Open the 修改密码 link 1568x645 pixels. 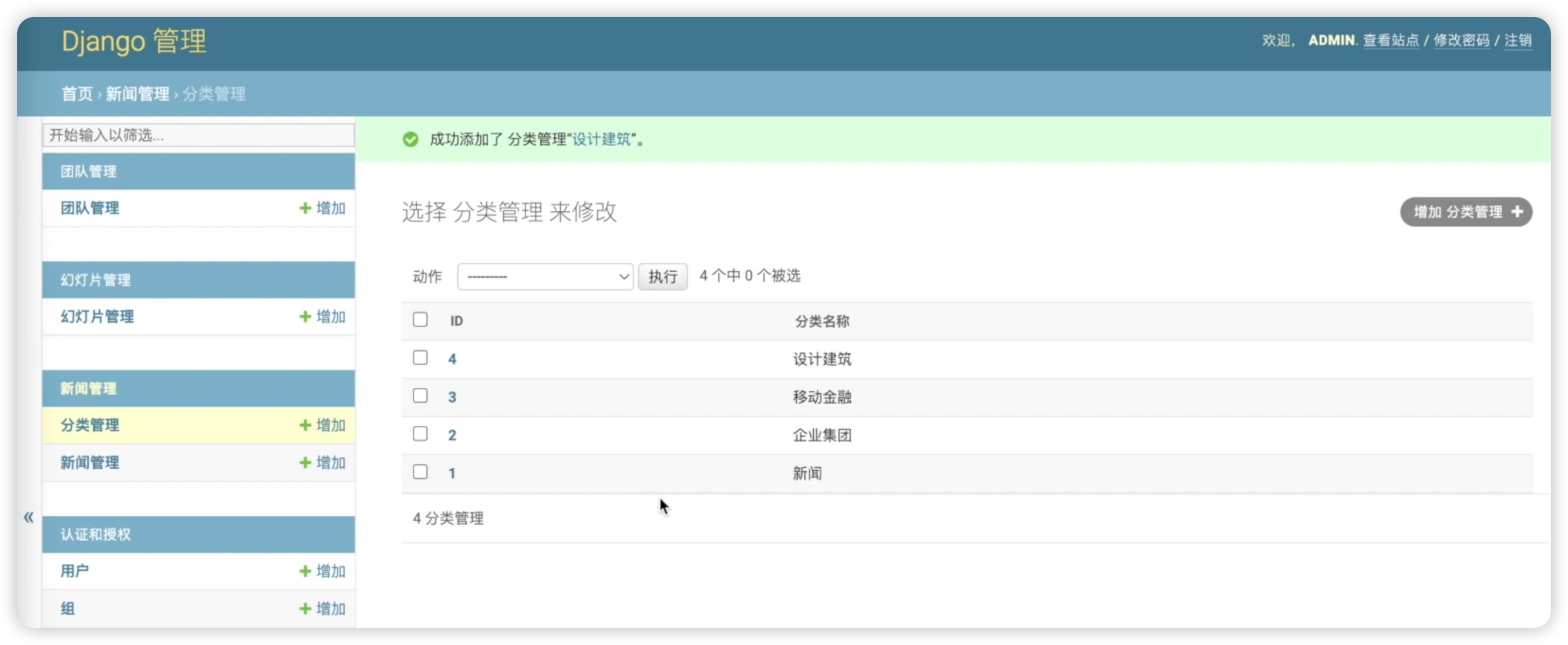(x=1461, y=40)
